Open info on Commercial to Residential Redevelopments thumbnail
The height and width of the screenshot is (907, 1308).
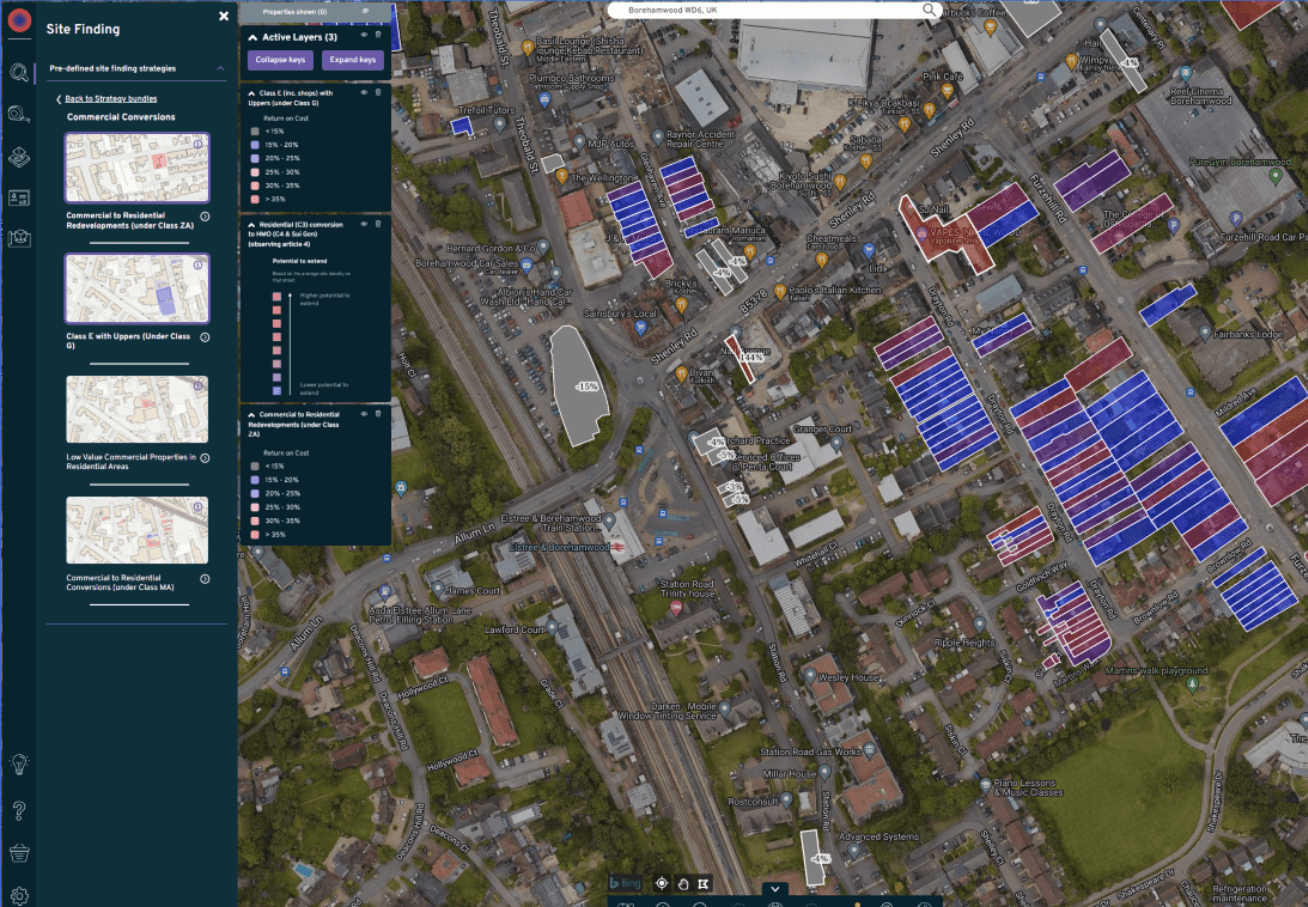pos(198,144)
